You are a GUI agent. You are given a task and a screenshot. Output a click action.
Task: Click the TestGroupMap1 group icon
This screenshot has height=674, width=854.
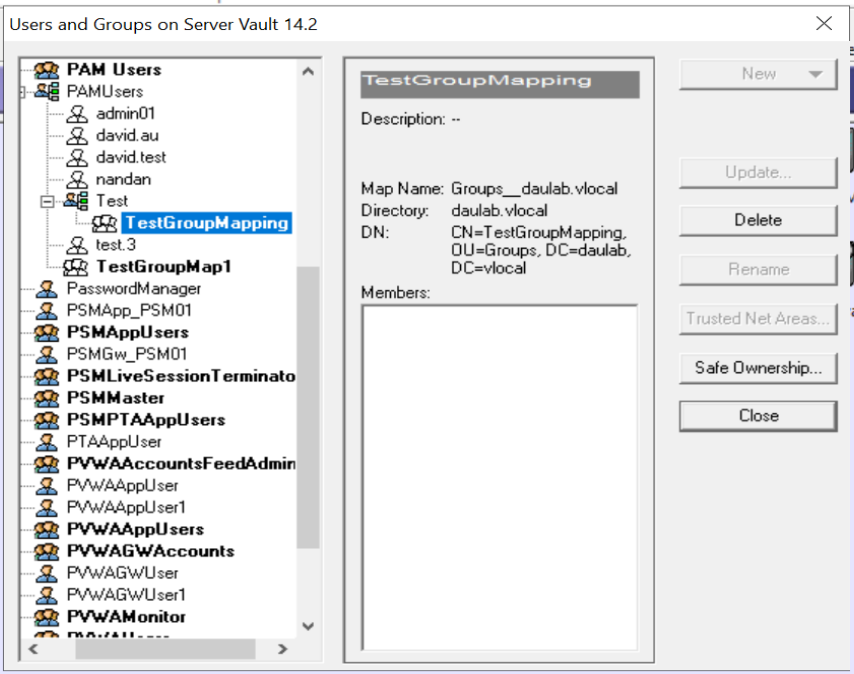pyautogui.click(x=75, y=267)
